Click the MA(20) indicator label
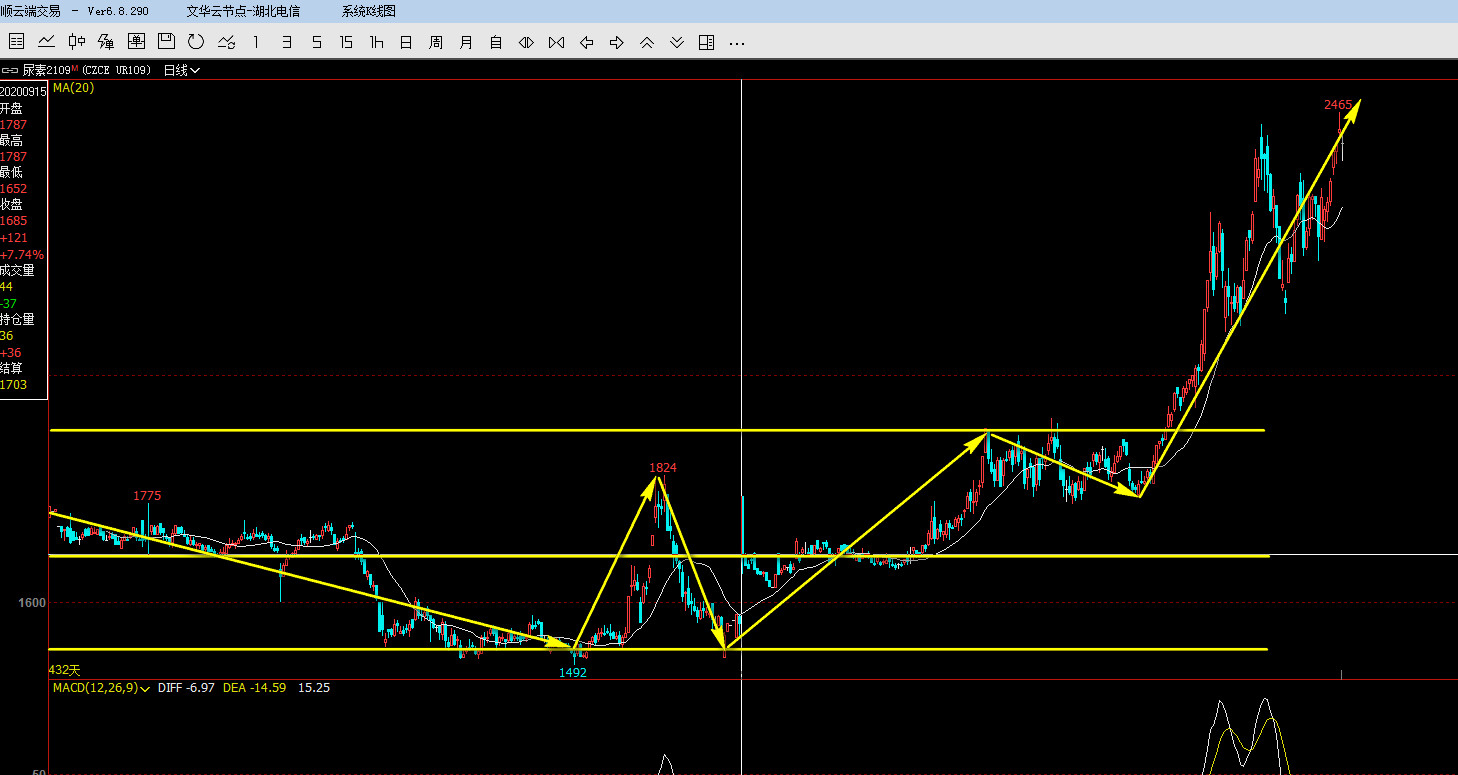 [x=74, y=88]
